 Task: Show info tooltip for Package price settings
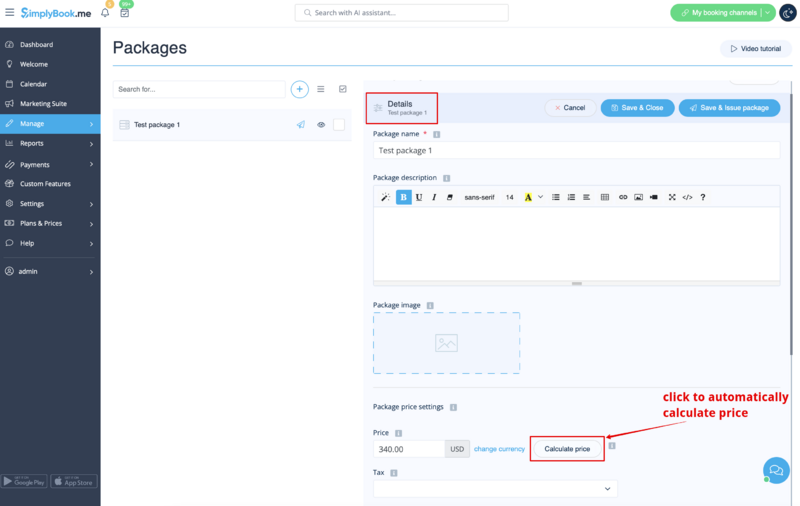(x=453, y=407)
